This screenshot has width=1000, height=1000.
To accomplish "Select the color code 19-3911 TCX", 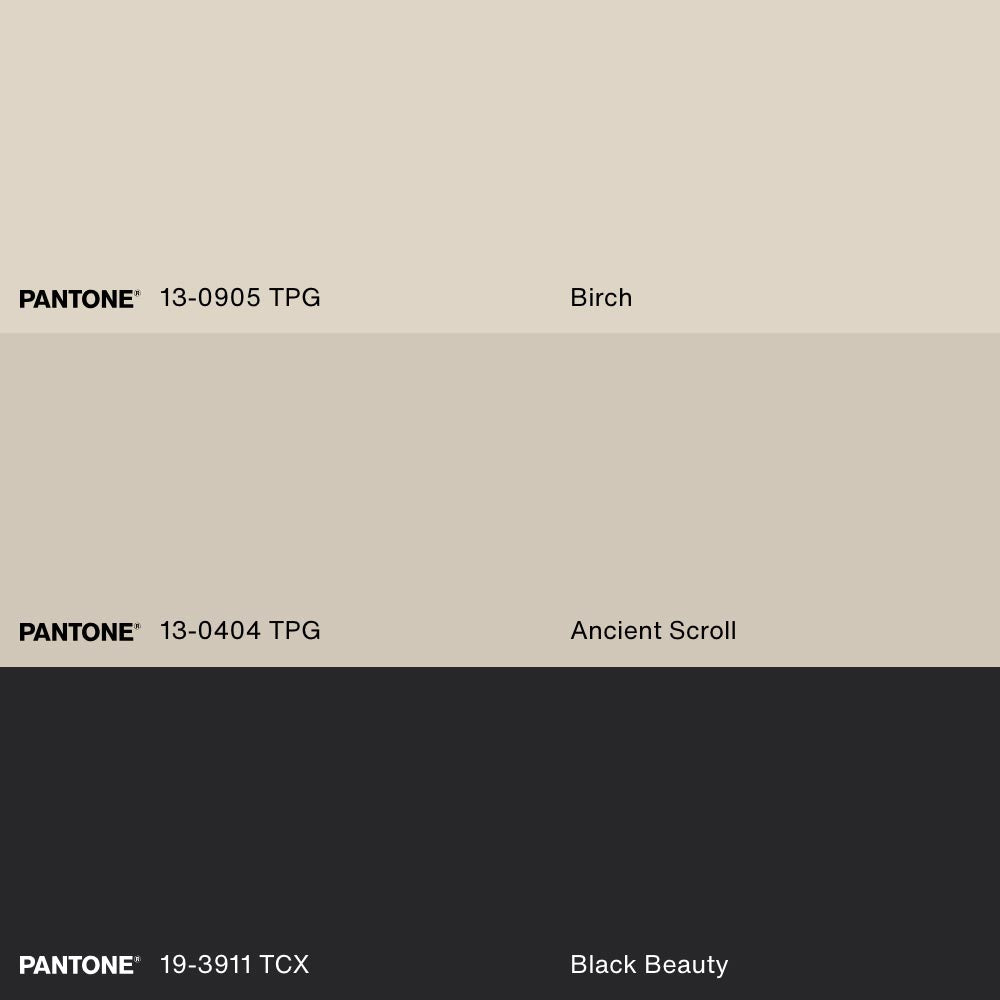I will [x=234, y=965].
